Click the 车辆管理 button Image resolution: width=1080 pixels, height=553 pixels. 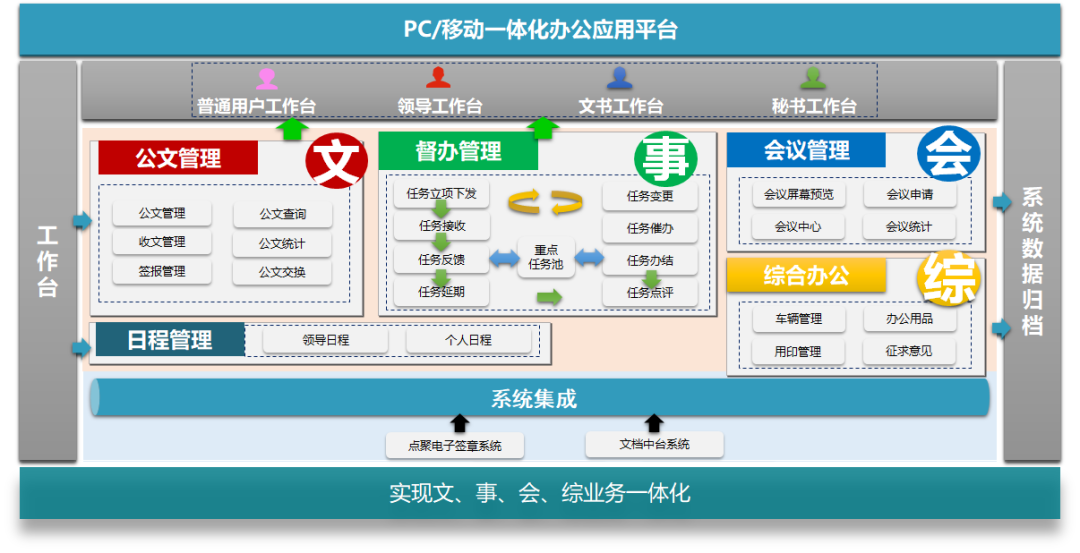point(798,319)
